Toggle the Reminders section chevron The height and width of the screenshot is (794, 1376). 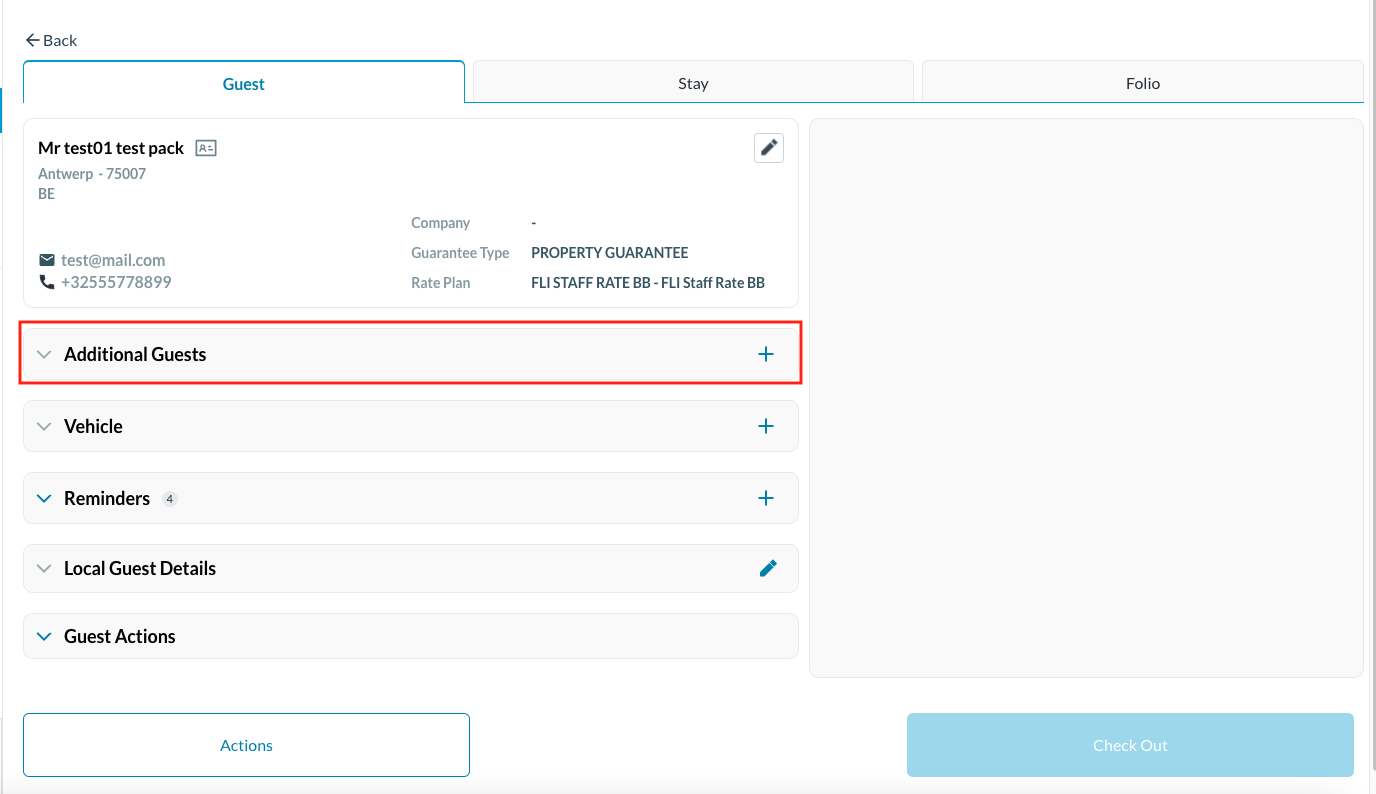pyautogui.click(x=44, y=499)
